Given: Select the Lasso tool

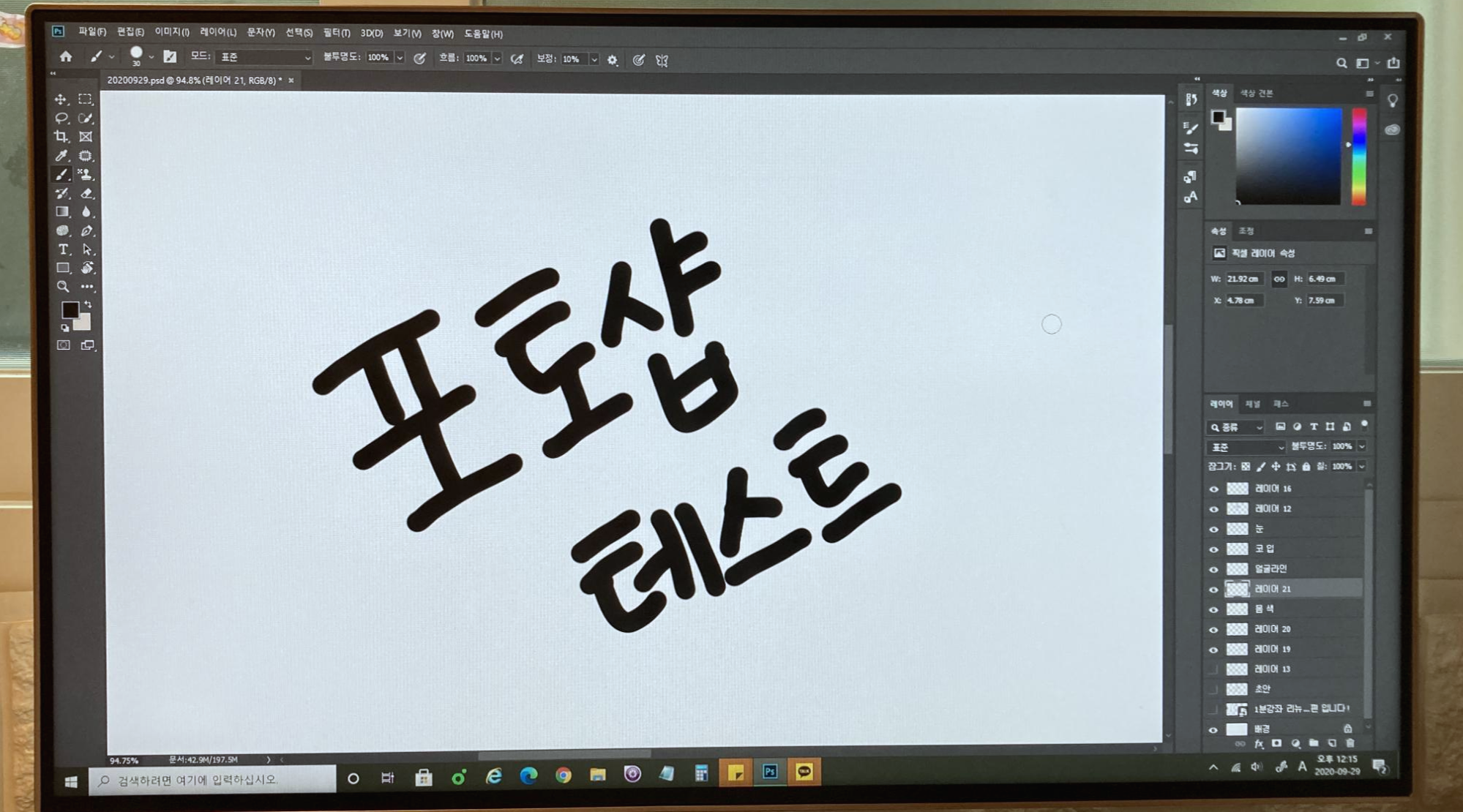Looking at the screenshot, I should [x=61, y=118].
